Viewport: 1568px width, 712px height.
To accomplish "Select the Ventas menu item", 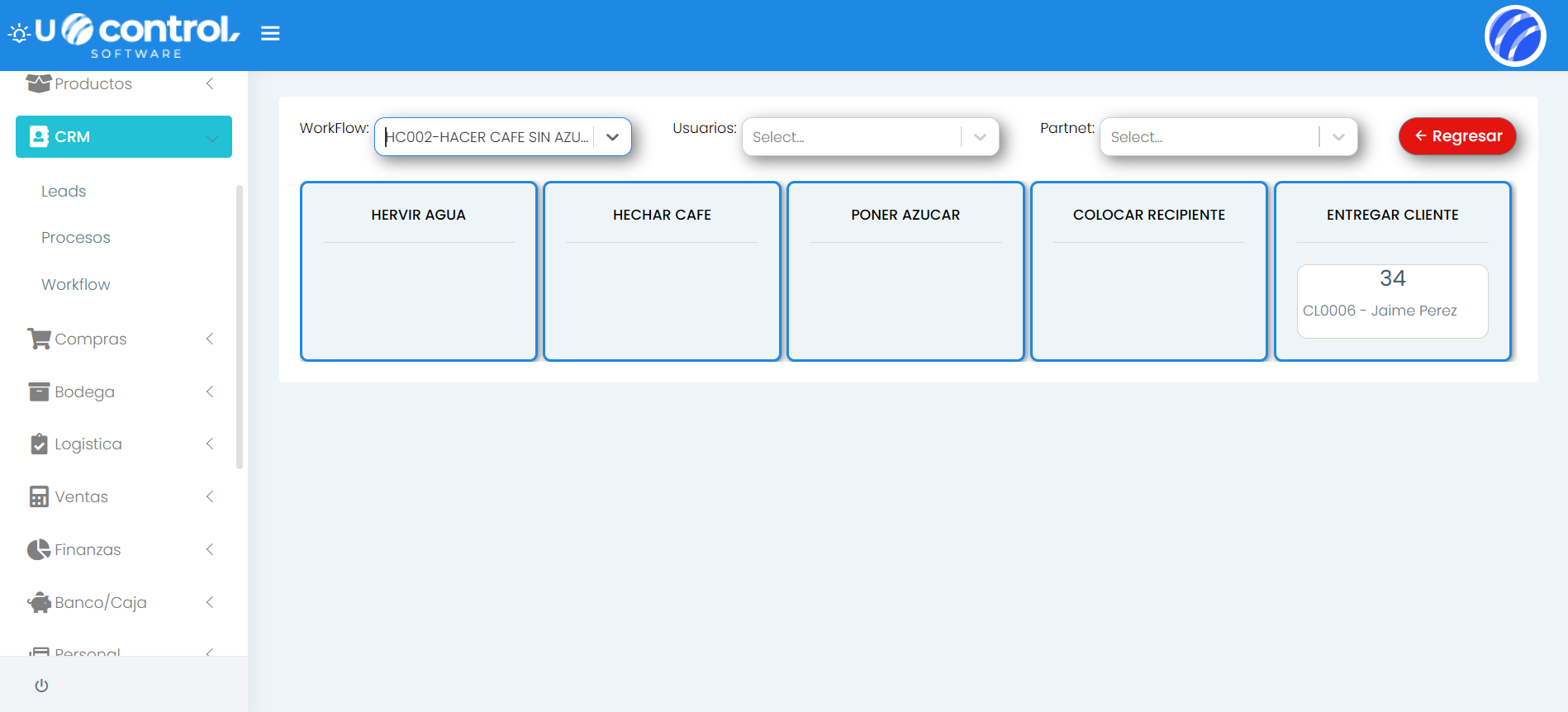I will coord(124,496).
